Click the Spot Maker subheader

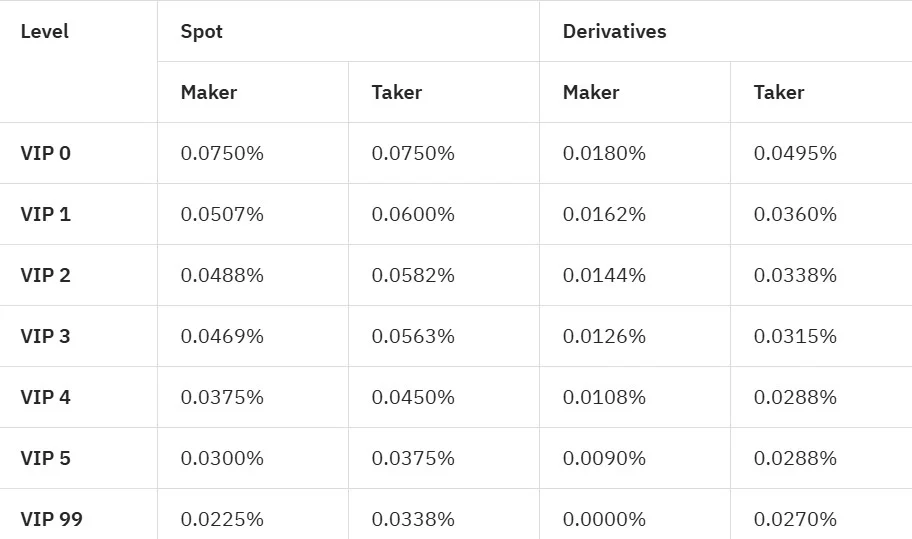point(209,92)
